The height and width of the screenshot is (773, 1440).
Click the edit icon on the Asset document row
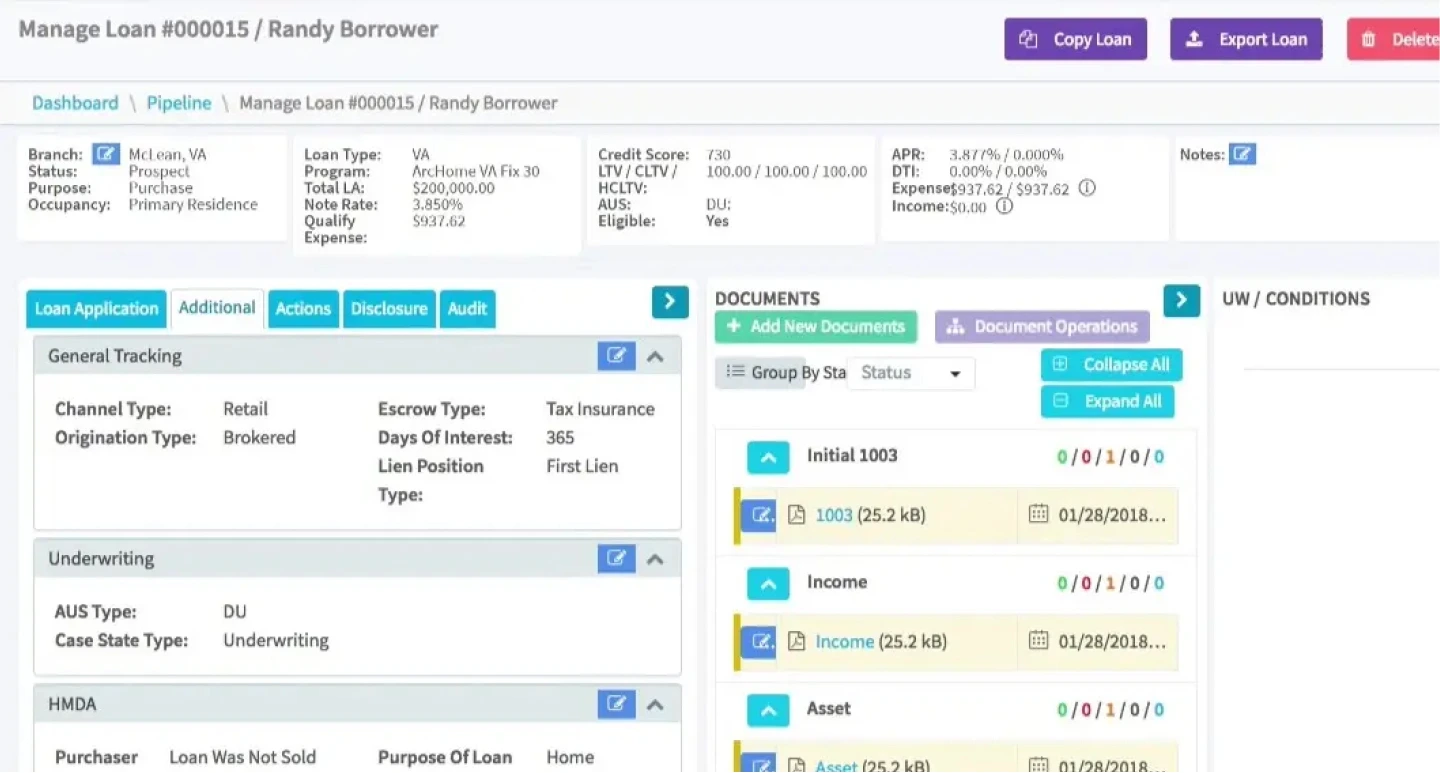pyautogui.click(x=759, y=764)
